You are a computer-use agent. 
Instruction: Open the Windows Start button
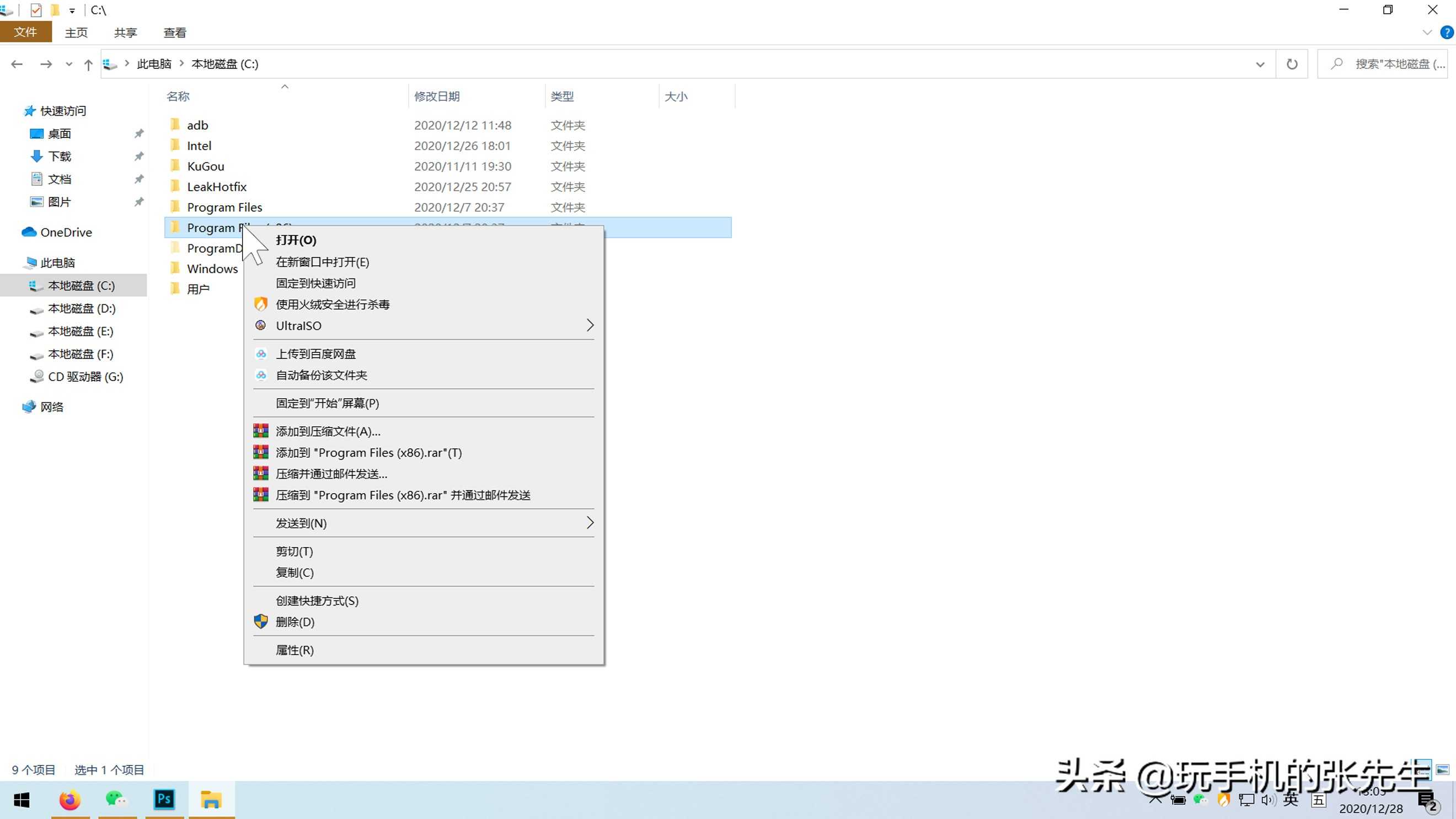coord(22,800)
